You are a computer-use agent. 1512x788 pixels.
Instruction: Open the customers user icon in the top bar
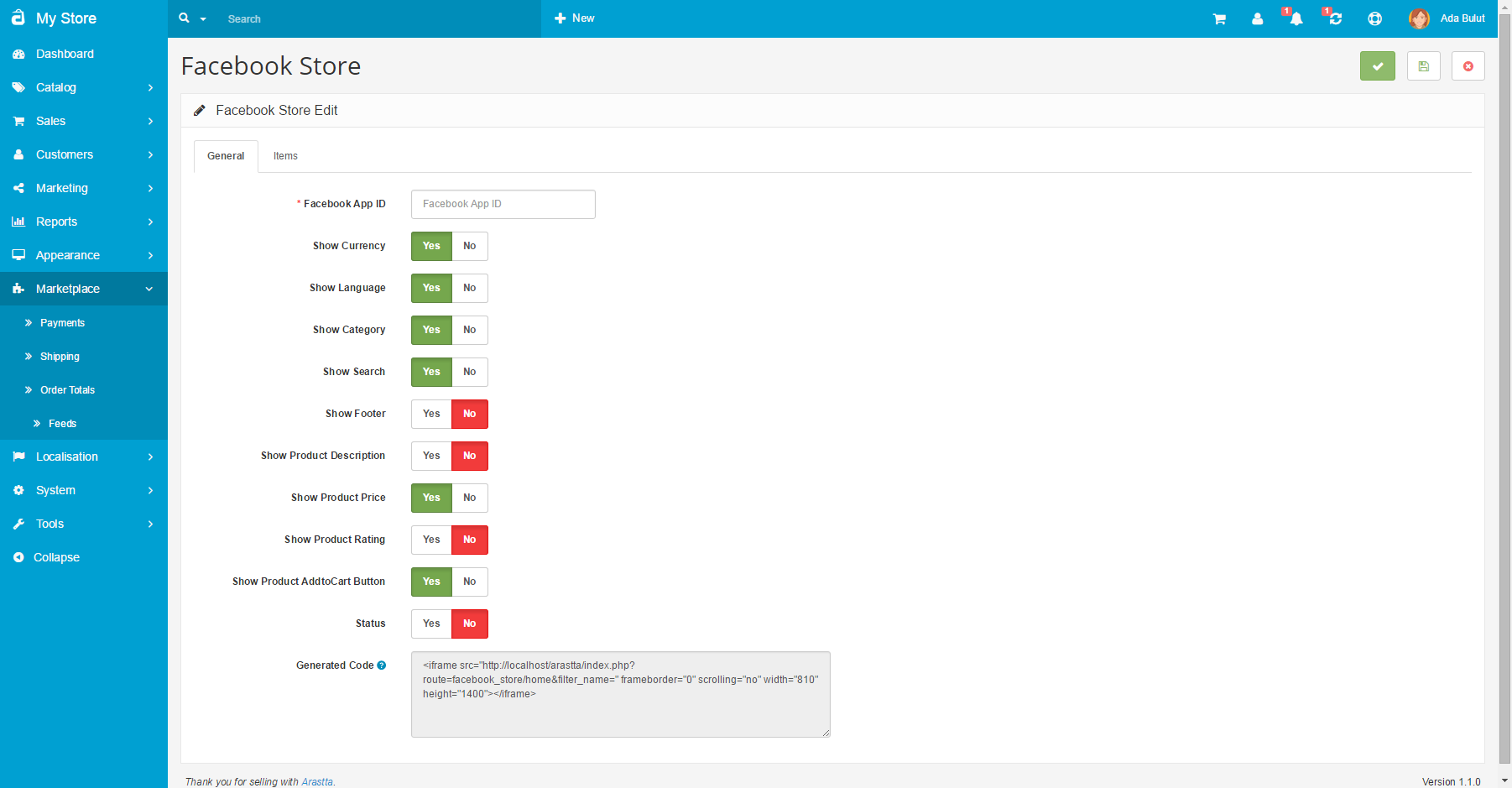[x=1257, y=18]
